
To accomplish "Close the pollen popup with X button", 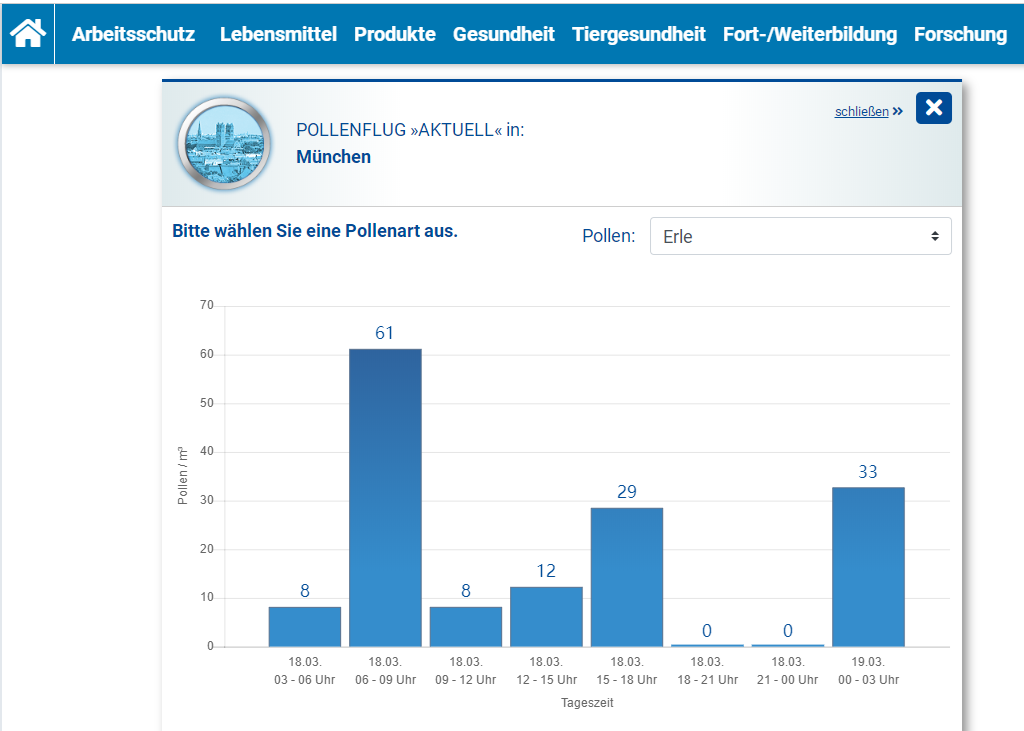I will coord(933,108).
